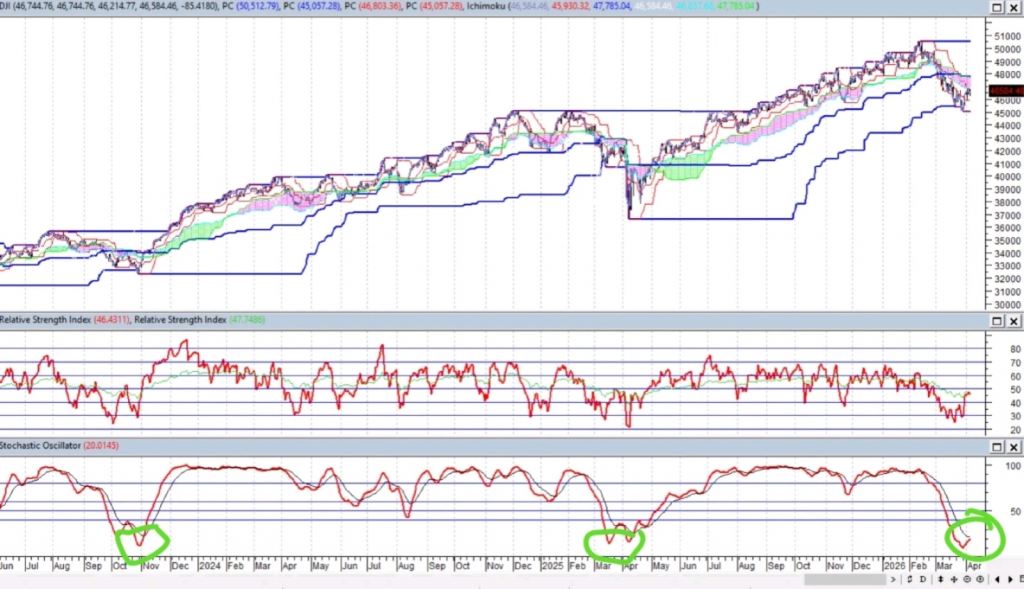Screen dimensions: 1024x589
Task: Close the main DJI price chart pane
Action: click(1013, 8)
